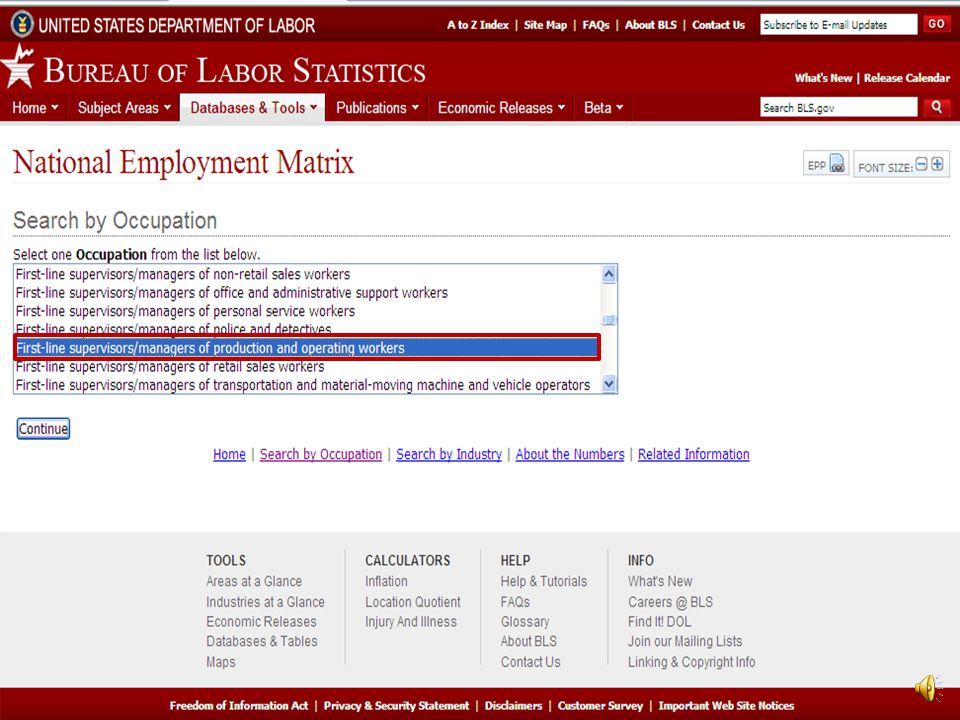Image resolution: width=960 pixels, height=720 pixels.
Task: Click the BLS star logo
Action: 18,66
